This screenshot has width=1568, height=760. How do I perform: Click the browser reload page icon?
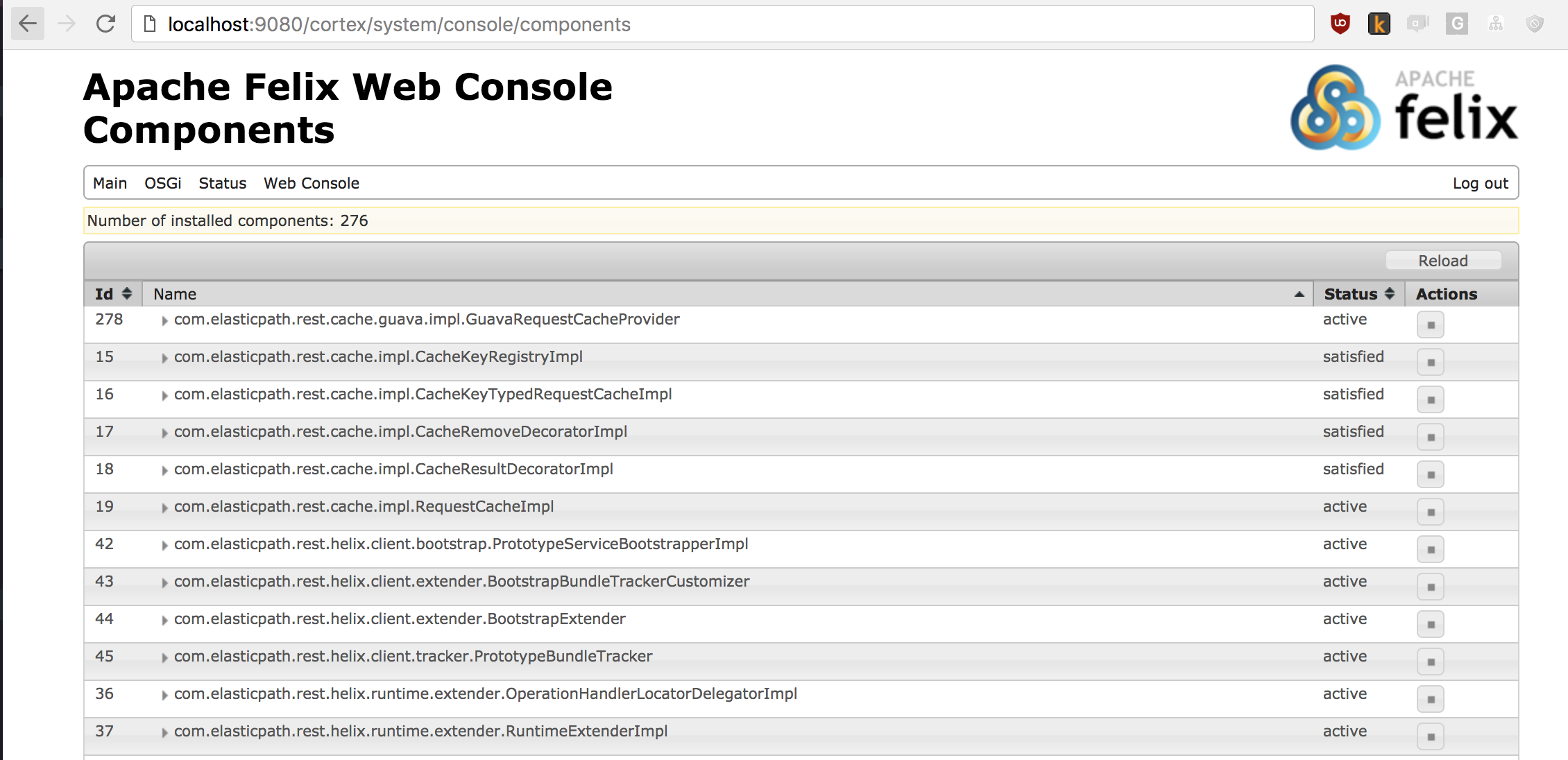click(x=105, y=24)
